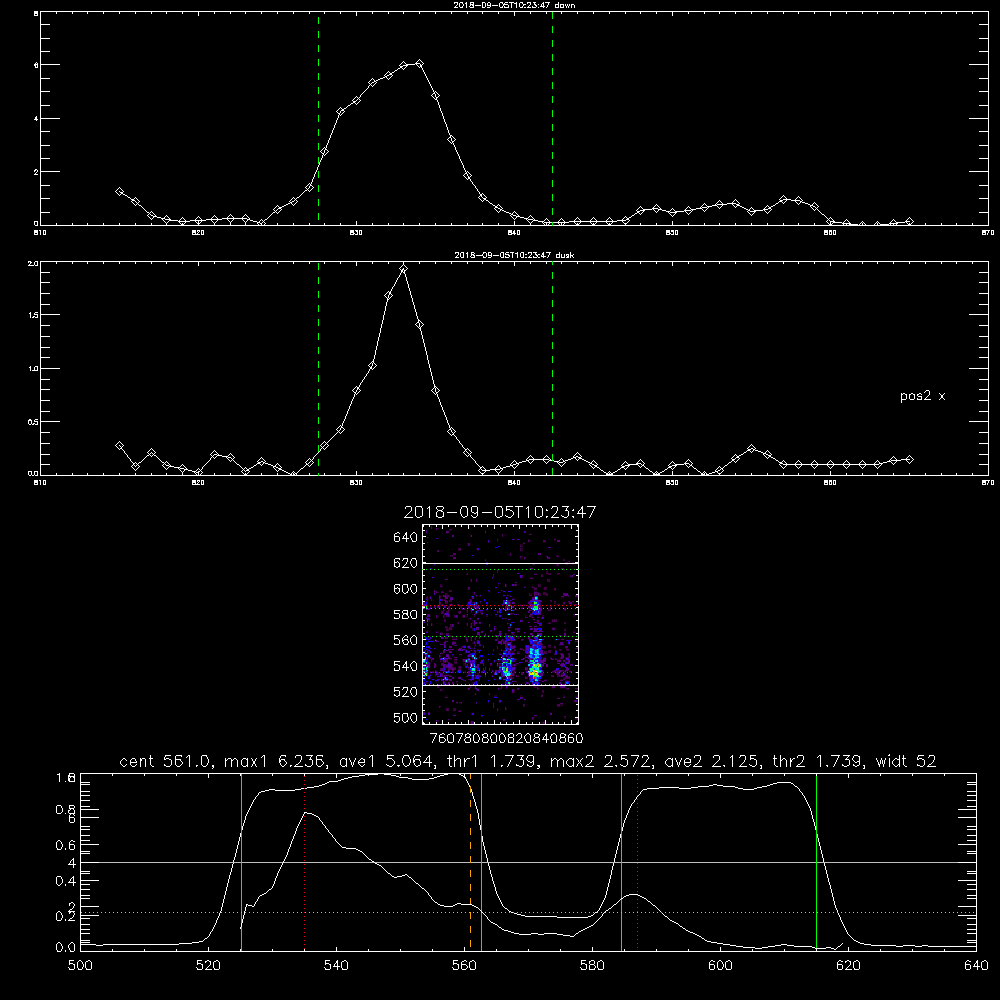Click the dusk plot y-axis label "1.5"
This screenshot has height=1000, width=1000.
coord(33,315)
